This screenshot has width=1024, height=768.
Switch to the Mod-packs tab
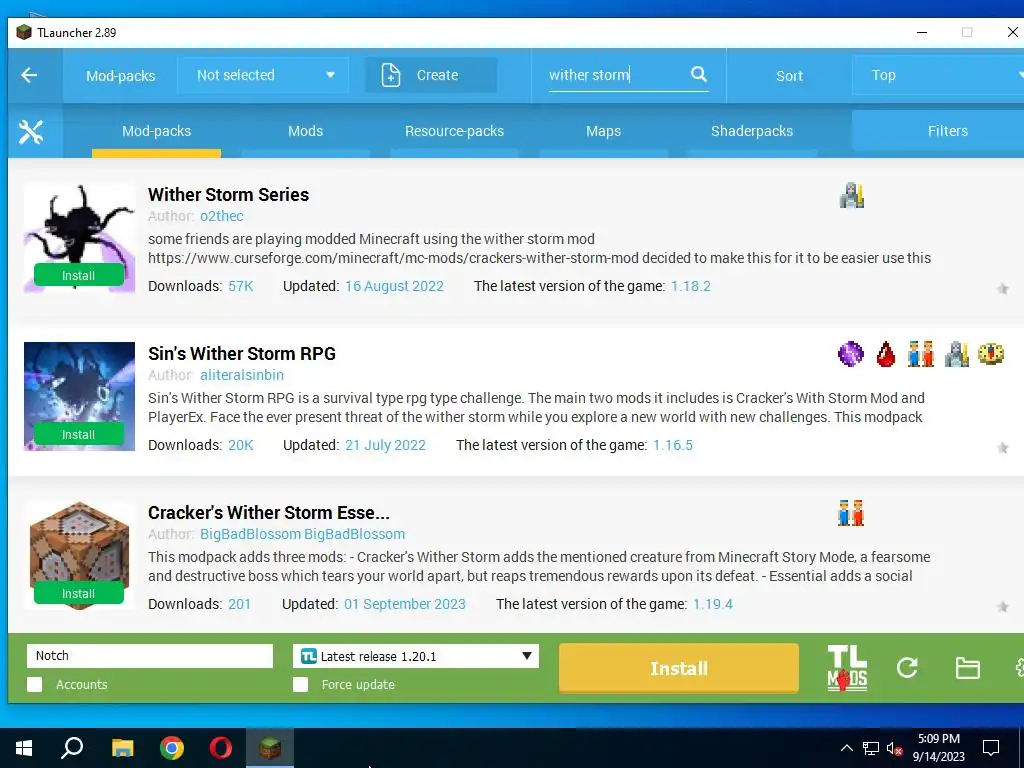click(x=157, y=131)
